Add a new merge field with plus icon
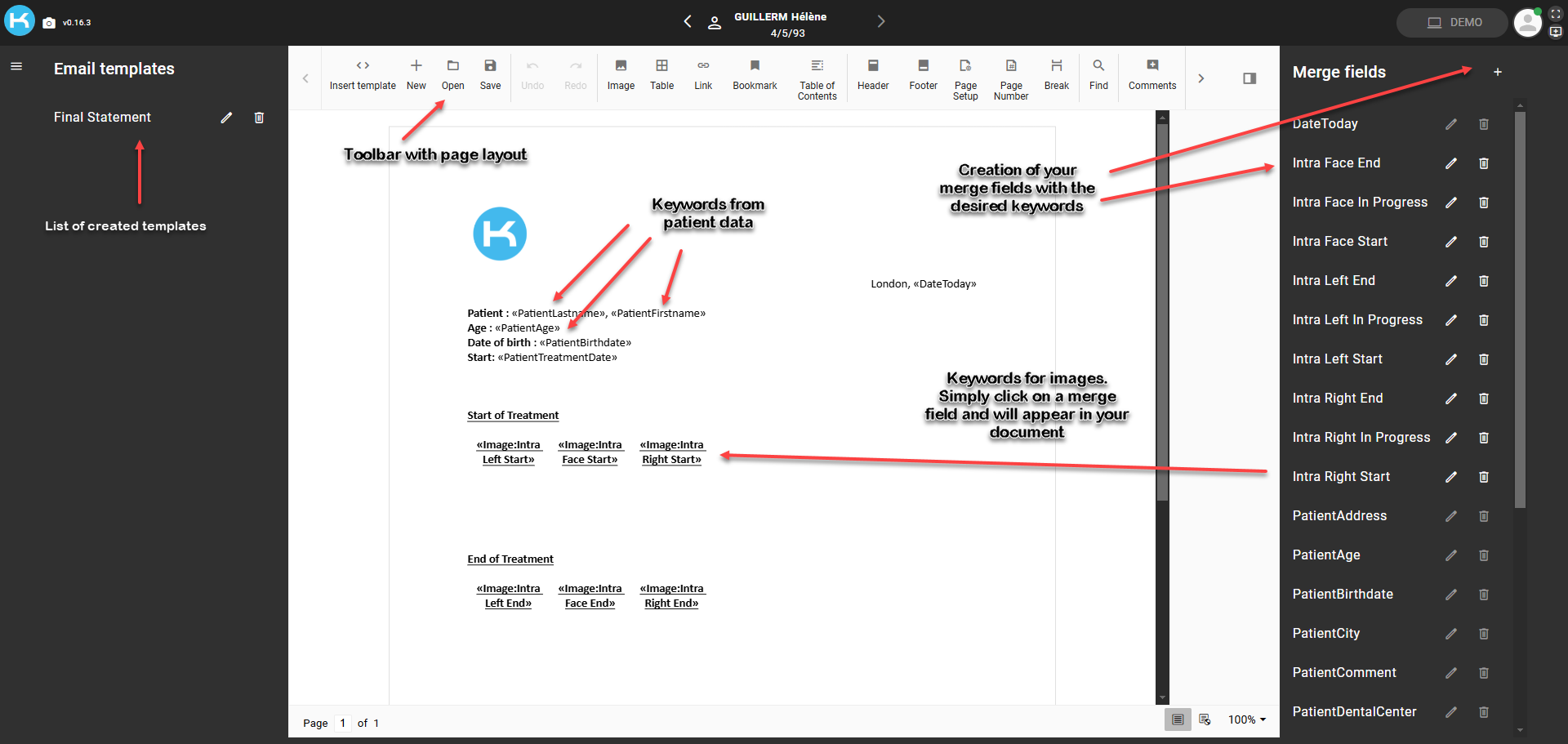Screen dimensions: 1568x744 click(1497, 72)
